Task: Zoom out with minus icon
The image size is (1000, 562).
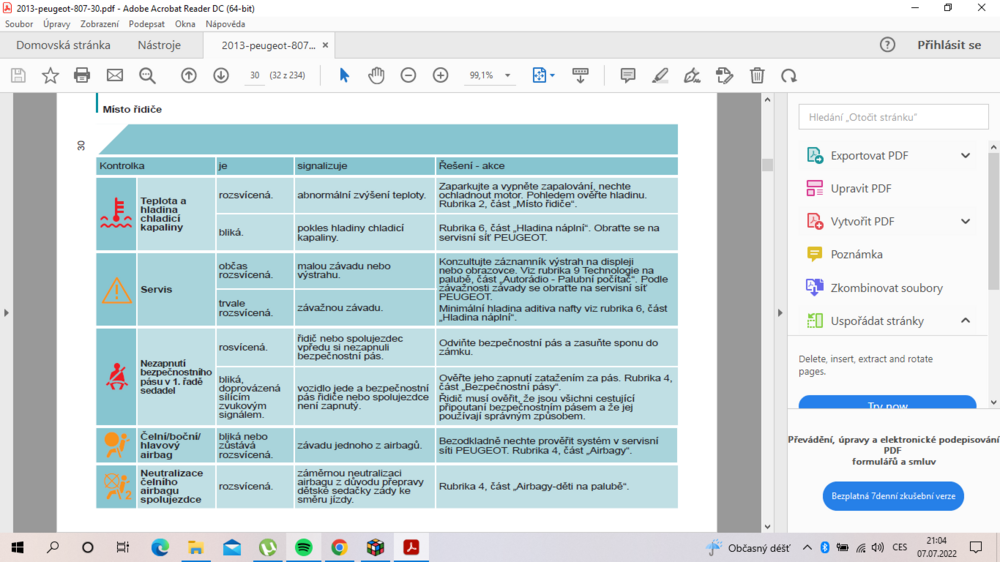Action: pyautogui.click(x=408, y=75)
